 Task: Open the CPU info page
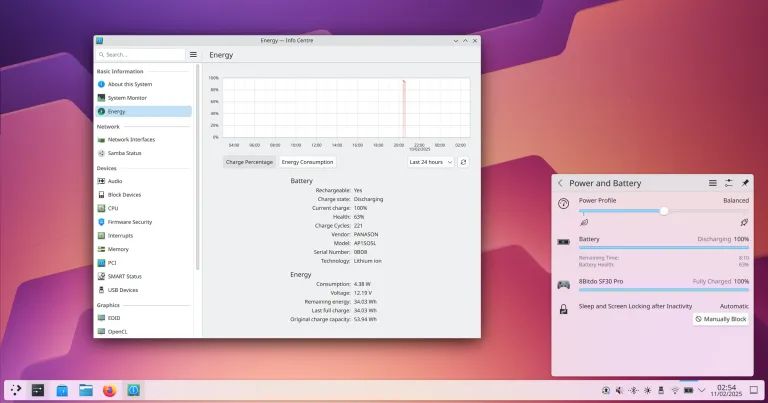pyautogui.click(x=144, y=208)
